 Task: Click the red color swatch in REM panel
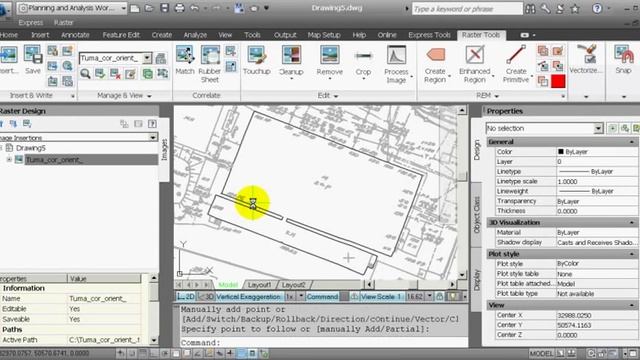point(558,81)
